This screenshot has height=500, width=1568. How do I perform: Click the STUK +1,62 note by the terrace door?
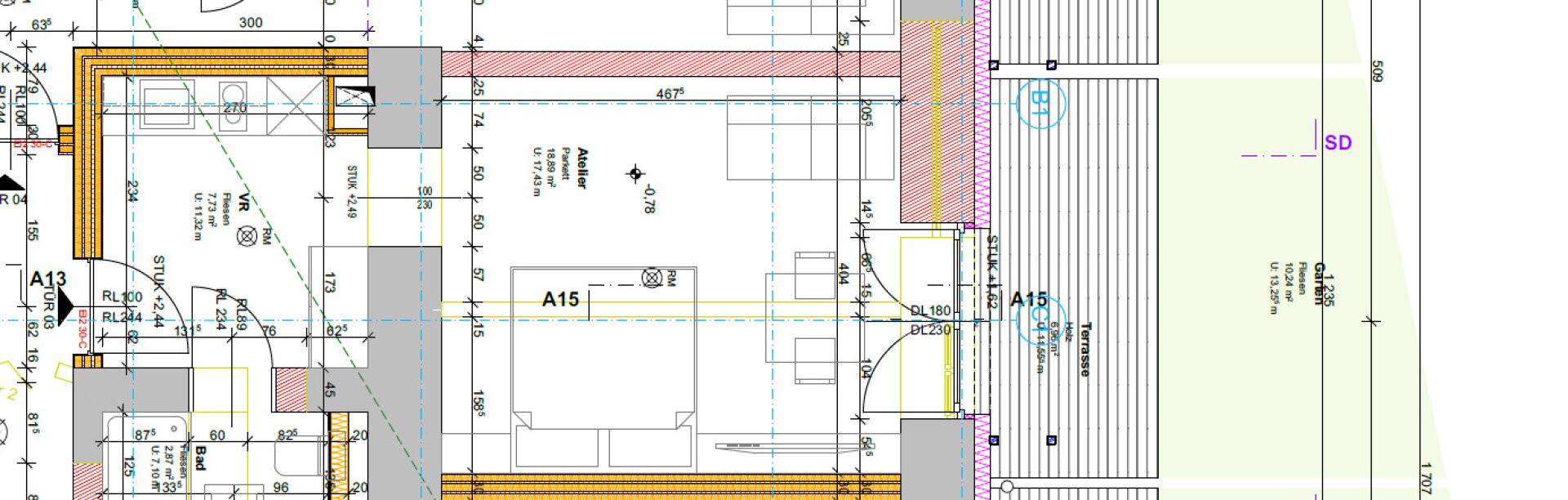[992, 273]
